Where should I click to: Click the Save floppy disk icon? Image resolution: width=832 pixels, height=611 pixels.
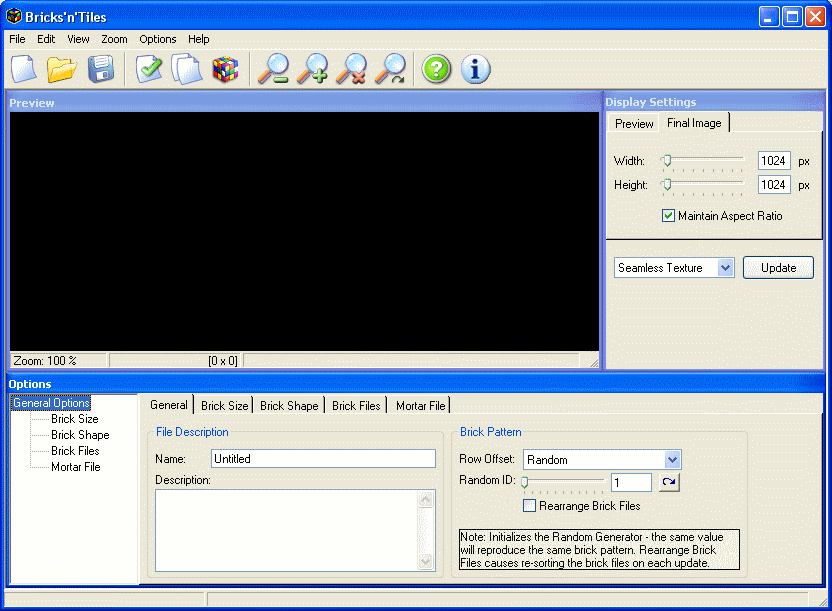pyautogui.click(x=100, y=69)
